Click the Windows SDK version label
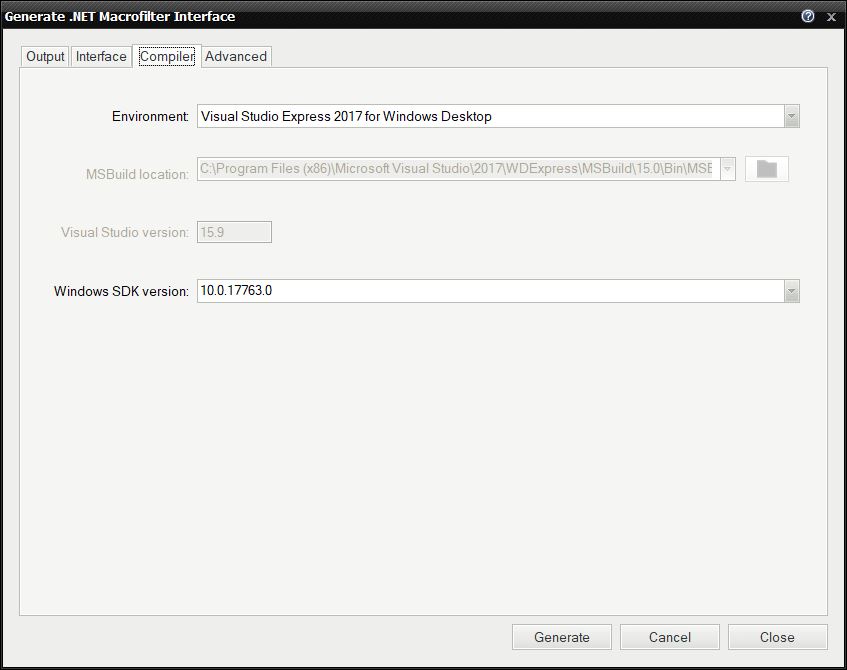847x670 pixels. pyautogui.click(x=121, y=292)
